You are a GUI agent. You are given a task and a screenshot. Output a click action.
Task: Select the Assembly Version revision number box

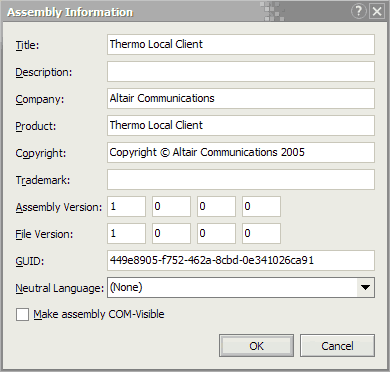pos(261,207)
